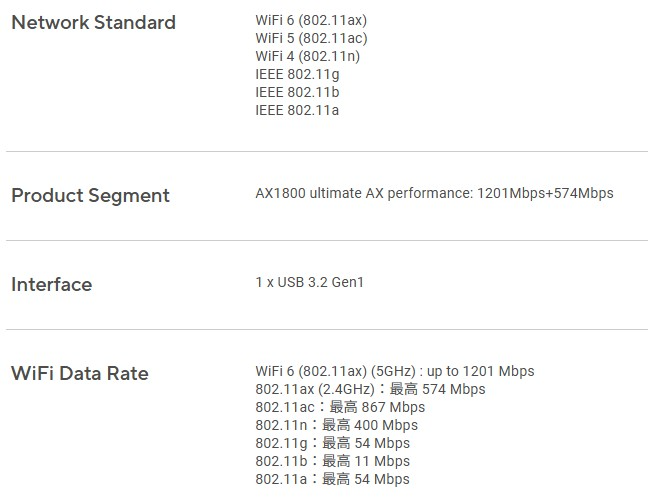The image size is (648, 504).
Task: Click the 802.11b 11 Mbps data rate
Action: [x=332, y=461]
